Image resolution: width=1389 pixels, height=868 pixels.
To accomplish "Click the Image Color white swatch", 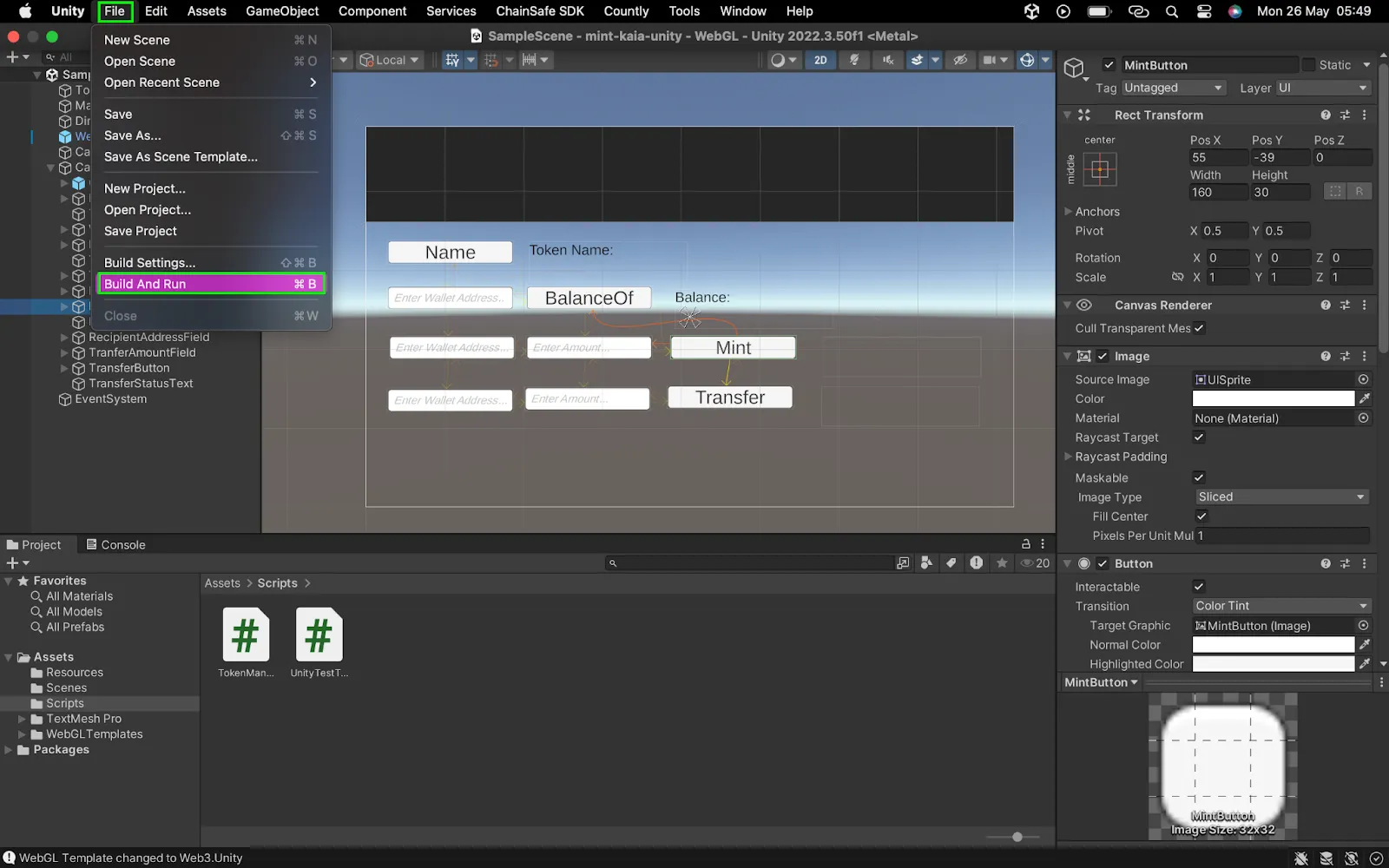I will pos(1273,399).
